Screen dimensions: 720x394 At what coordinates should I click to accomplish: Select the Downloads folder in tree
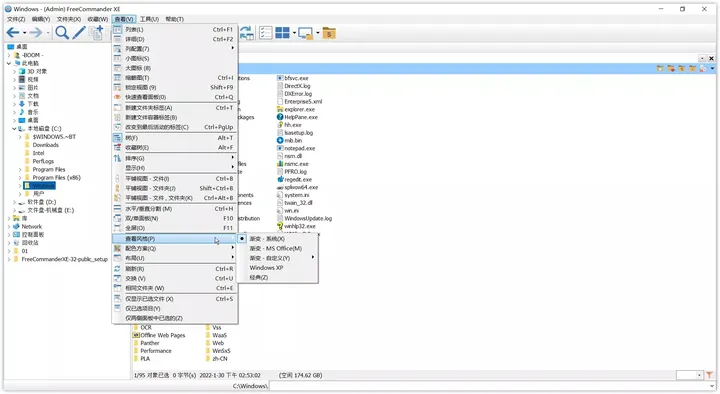coord(45,145)
